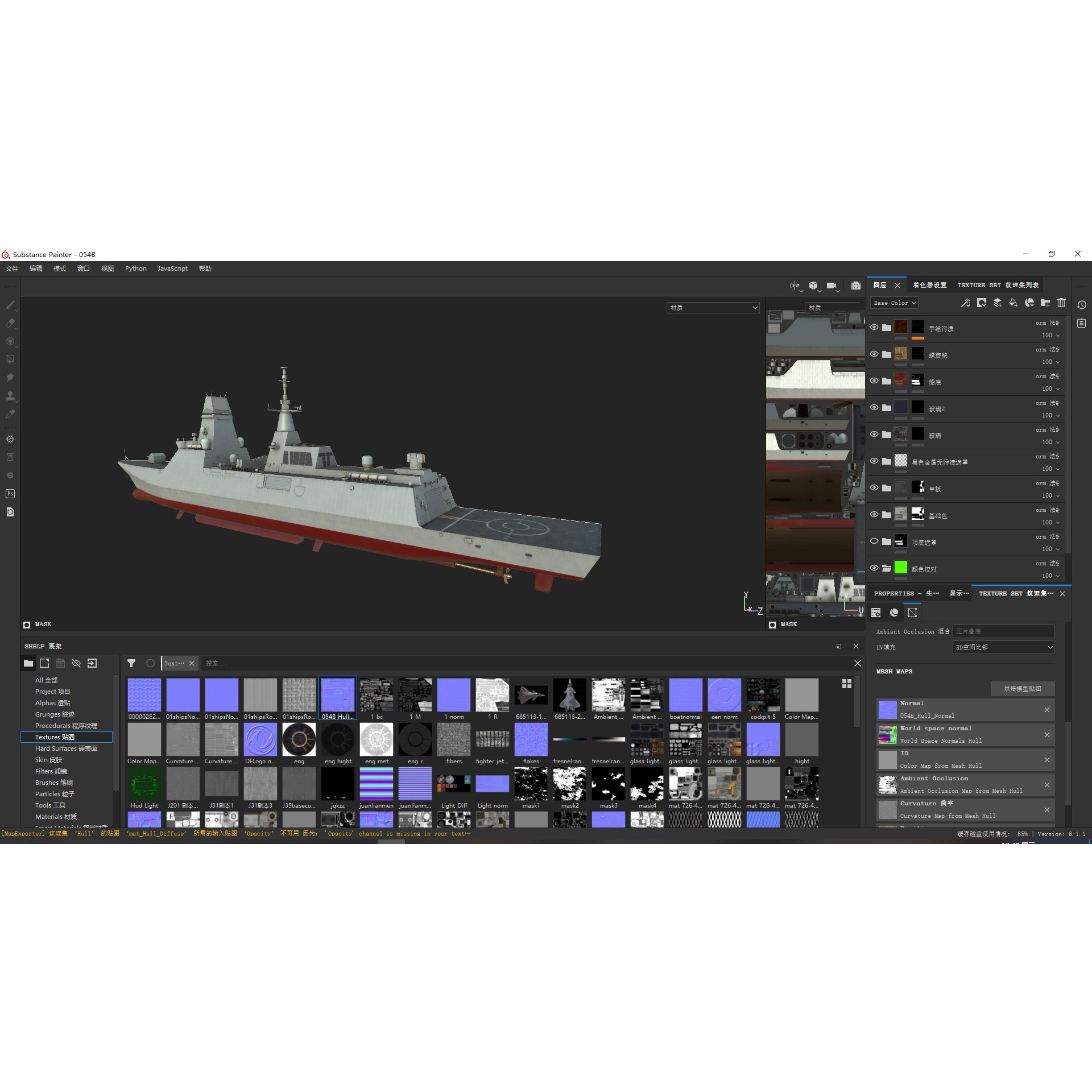Hide the 螺旋桨 layer
Image resolution: width=1092 pixels, height=1092 pixels.
[x=874, y=354]
